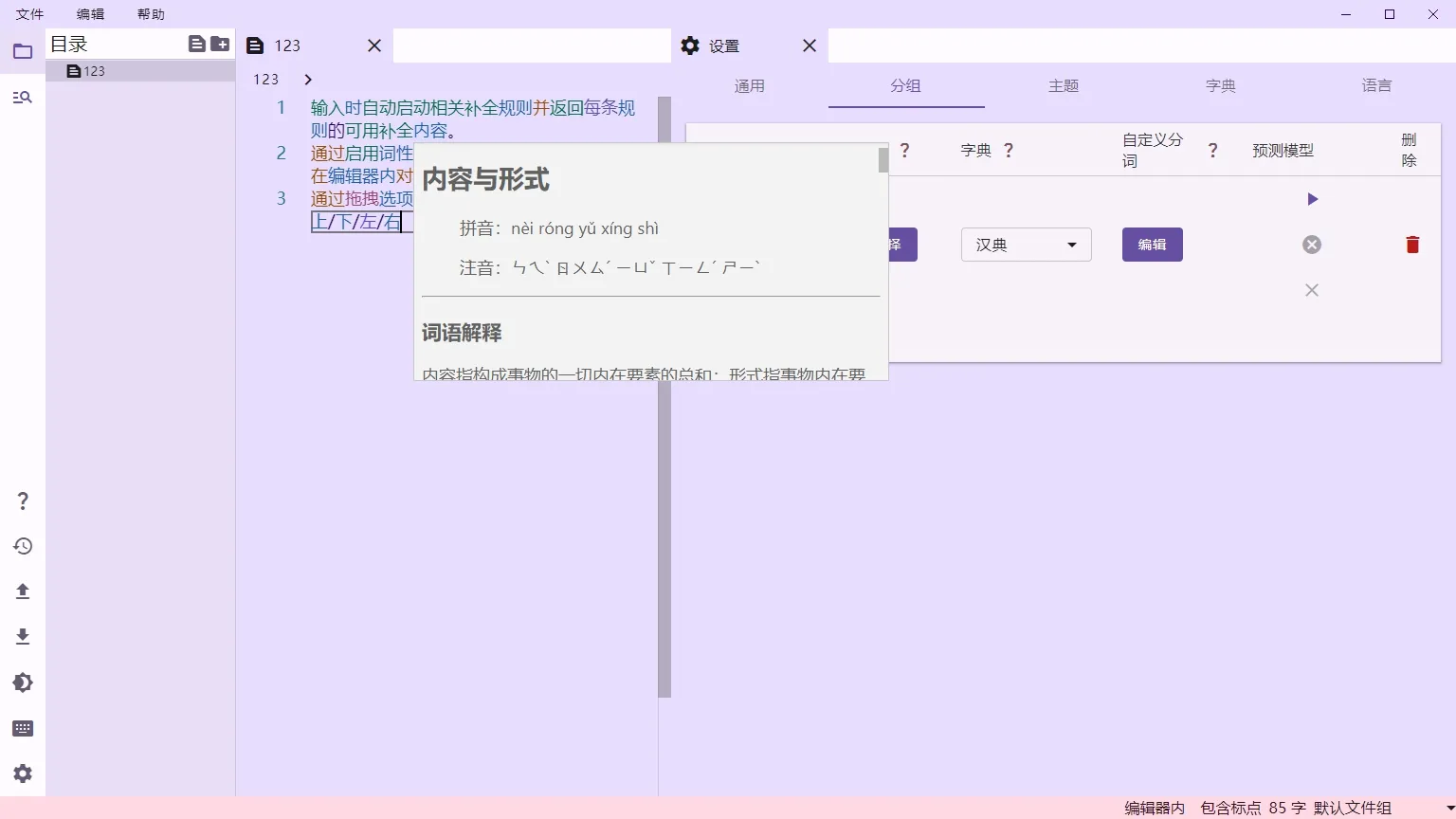
Task: Expand breadcrumb chevron next to 123
Action: [x=307, y=80]
